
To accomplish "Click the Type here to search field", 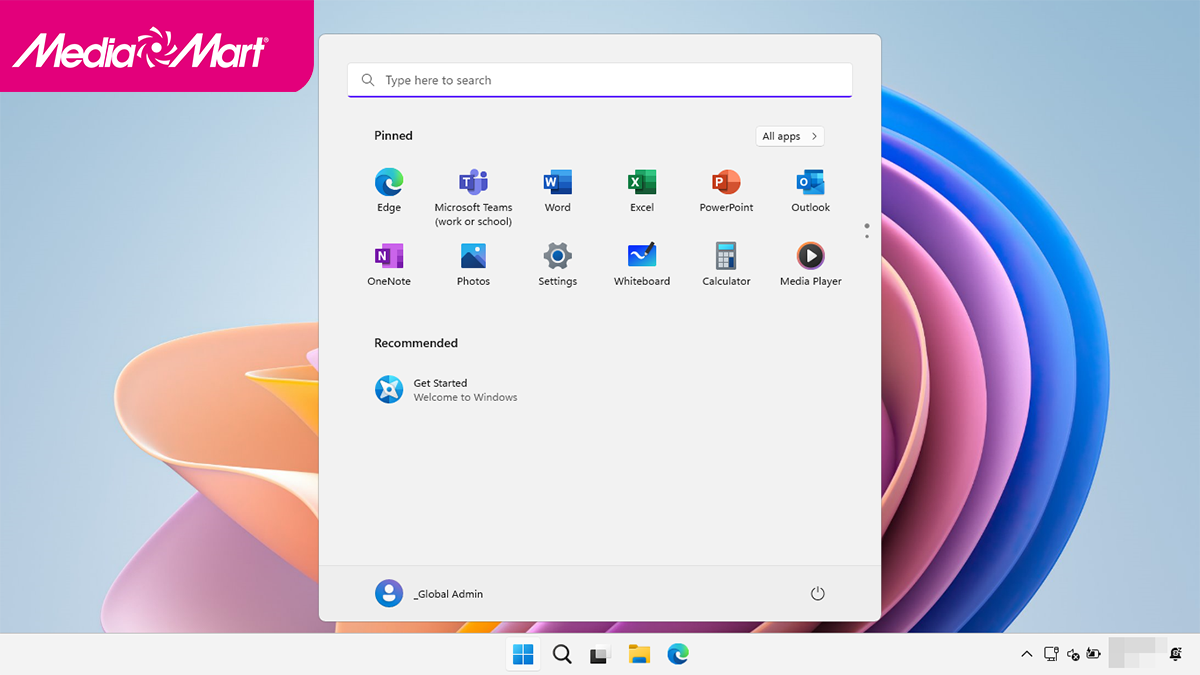I will coord(600,80).
